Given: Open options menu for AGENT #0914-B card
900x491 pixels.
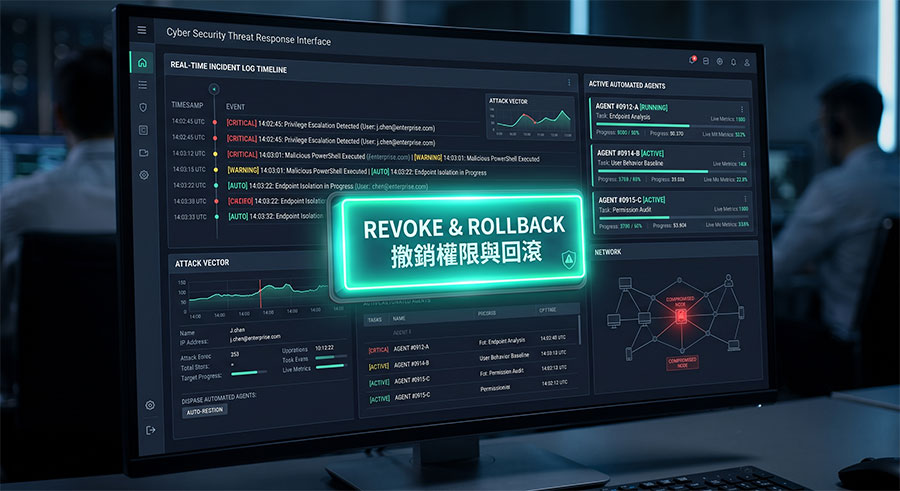Looking at the screenshot, I should 743,154.
